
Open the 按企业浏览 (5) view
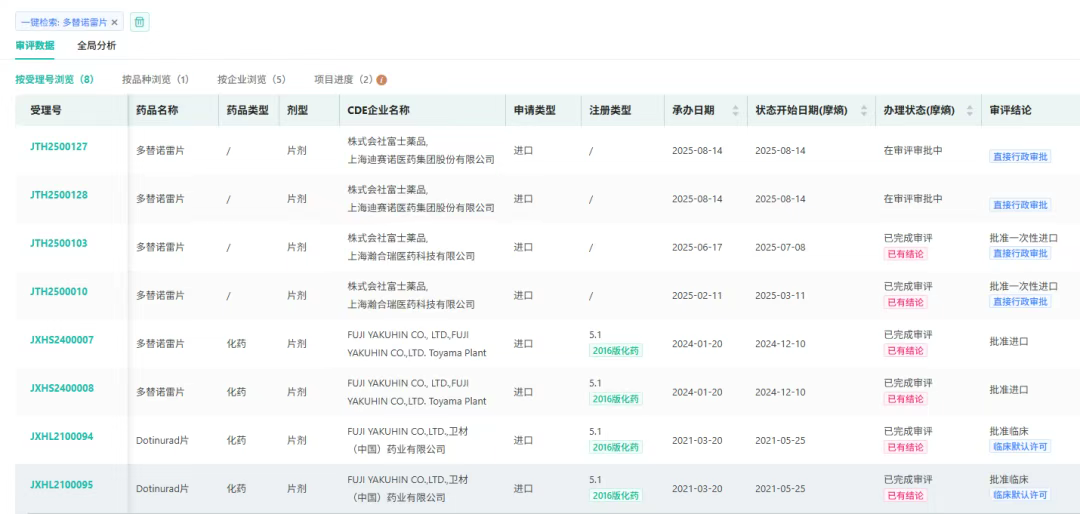coord(251,79)
